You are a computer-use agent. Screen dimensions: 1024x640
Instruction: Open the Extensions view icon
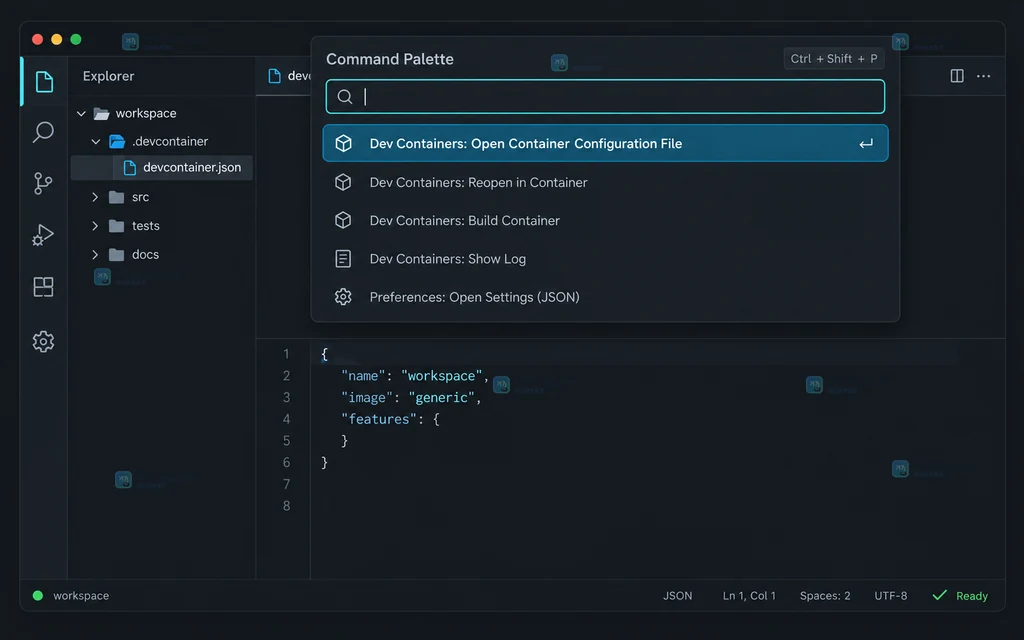[x=43, y=287]
